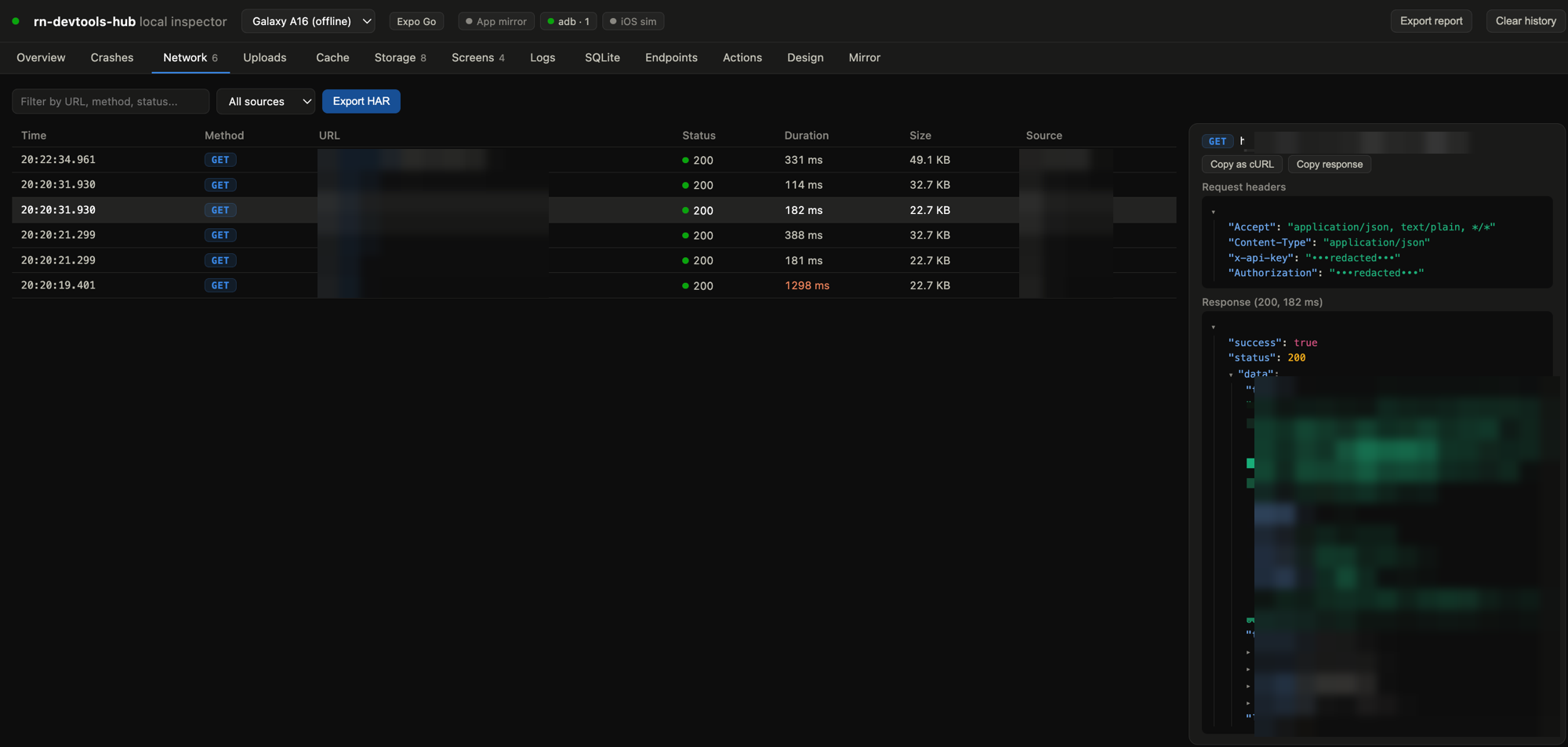
Task: Collapse the "data" node in response
Action: 1231,374
